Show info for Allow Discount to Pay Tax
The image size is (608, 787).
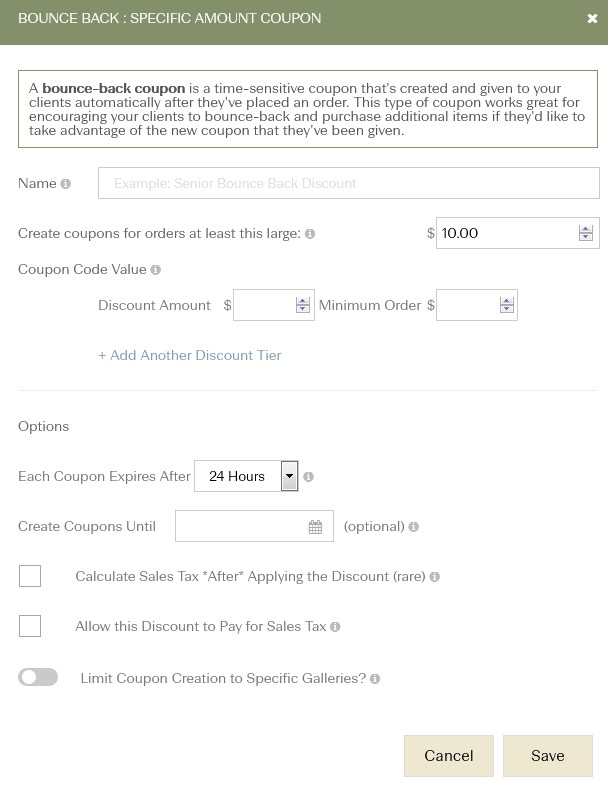click(335, 627)
